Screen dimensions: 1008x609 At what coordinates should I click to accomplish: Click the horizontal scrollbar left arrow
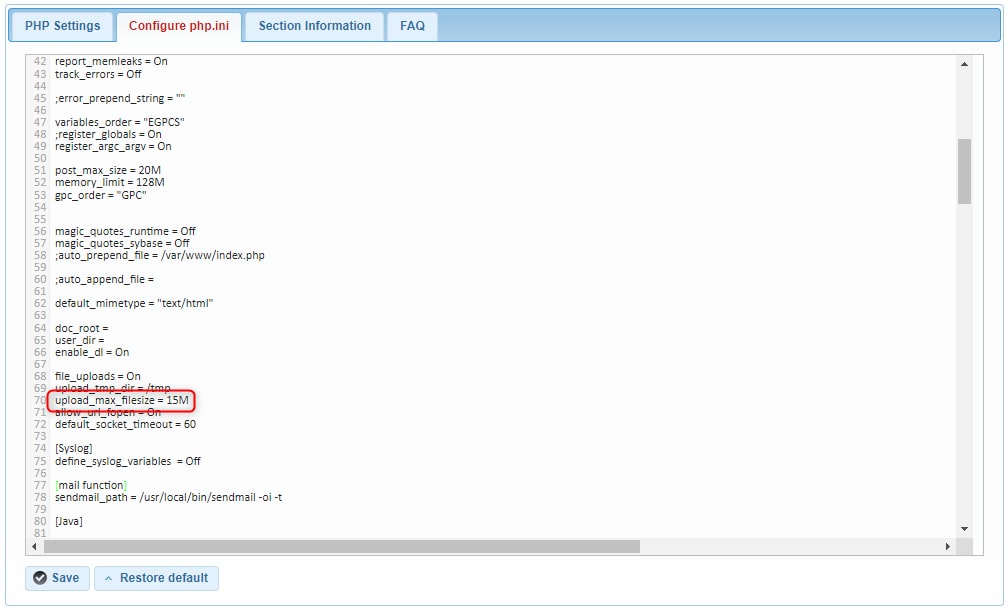tap(34, 545)
